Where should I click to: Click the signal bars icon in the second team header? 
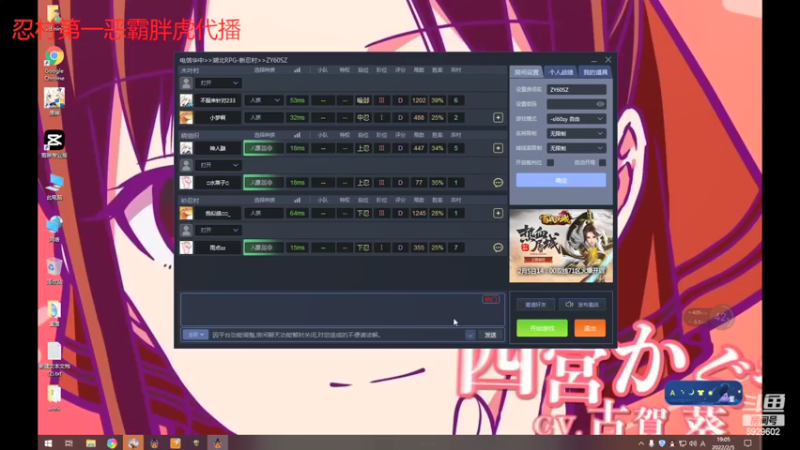tap(297, 135)
